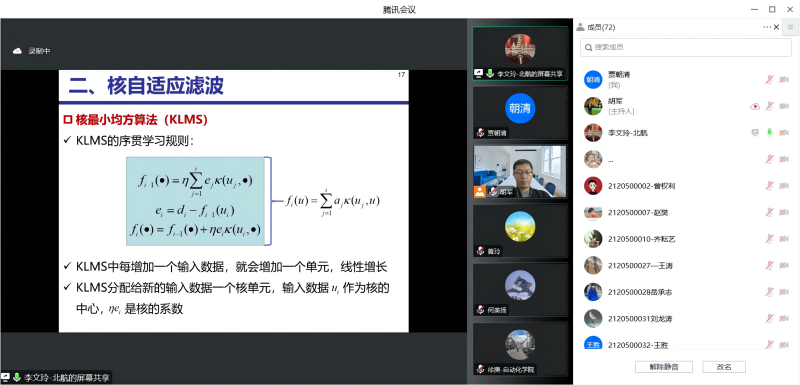Click 李文玲-北航's green microphone icon

(x=769, y=133)
